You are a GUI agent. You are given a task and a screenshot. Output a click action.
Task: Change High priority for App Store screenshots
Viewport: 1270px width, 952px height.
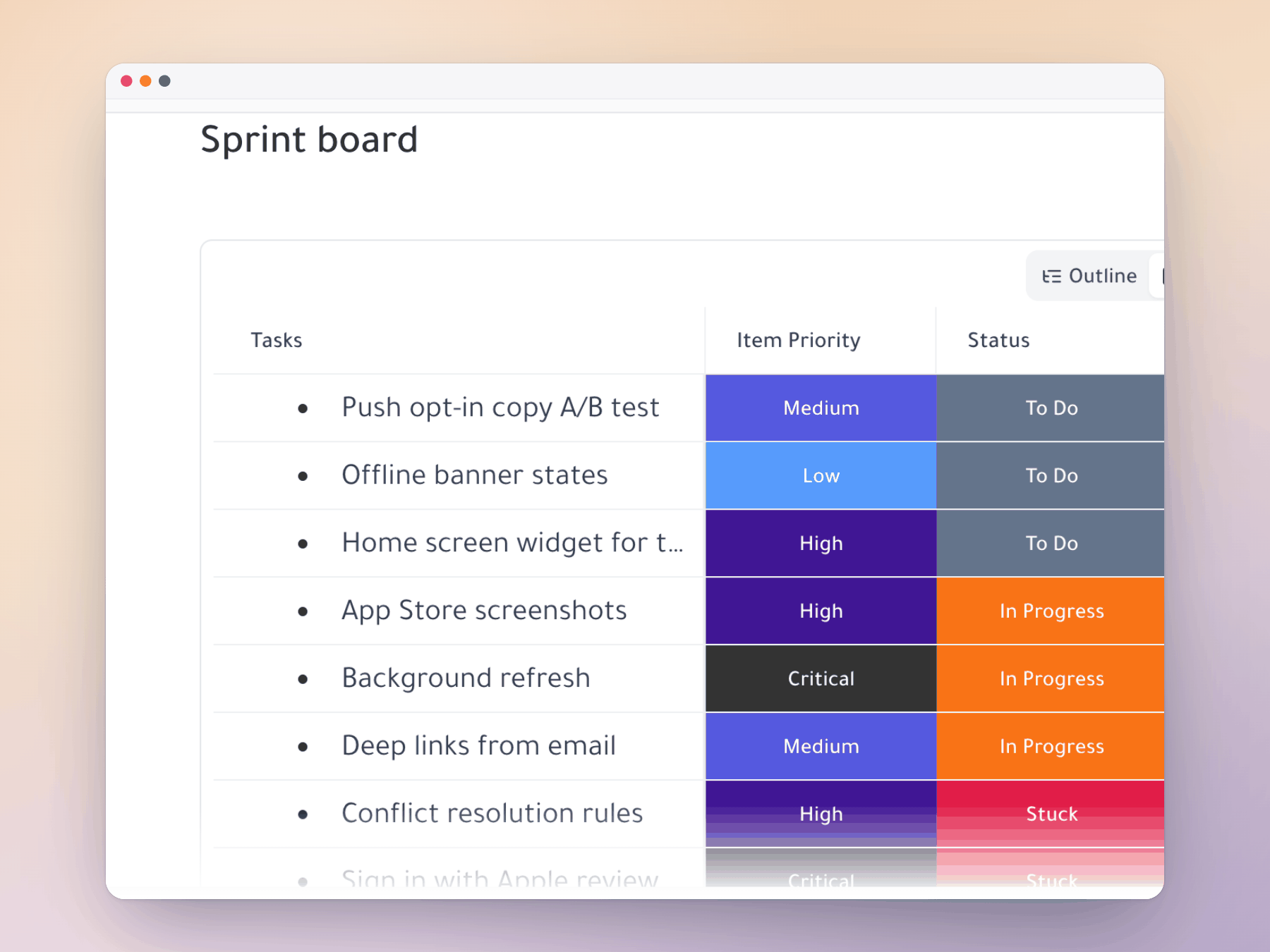pos(821,611)
